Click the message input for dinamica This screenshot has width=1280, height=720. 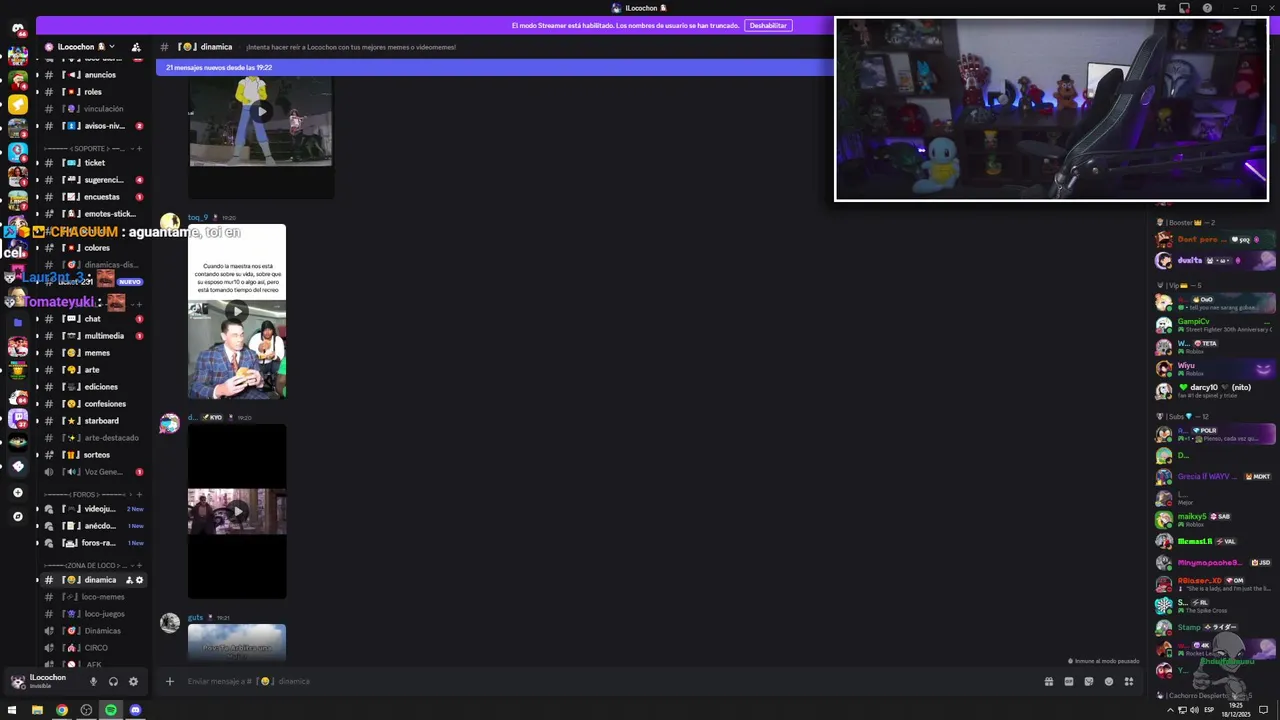click(x=600, y=681)
